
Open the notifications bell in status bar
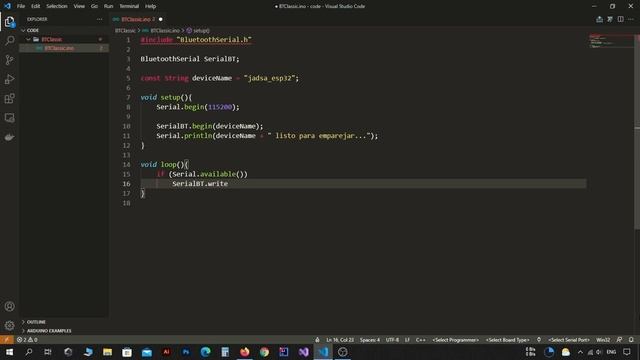(x=631, y=340)
